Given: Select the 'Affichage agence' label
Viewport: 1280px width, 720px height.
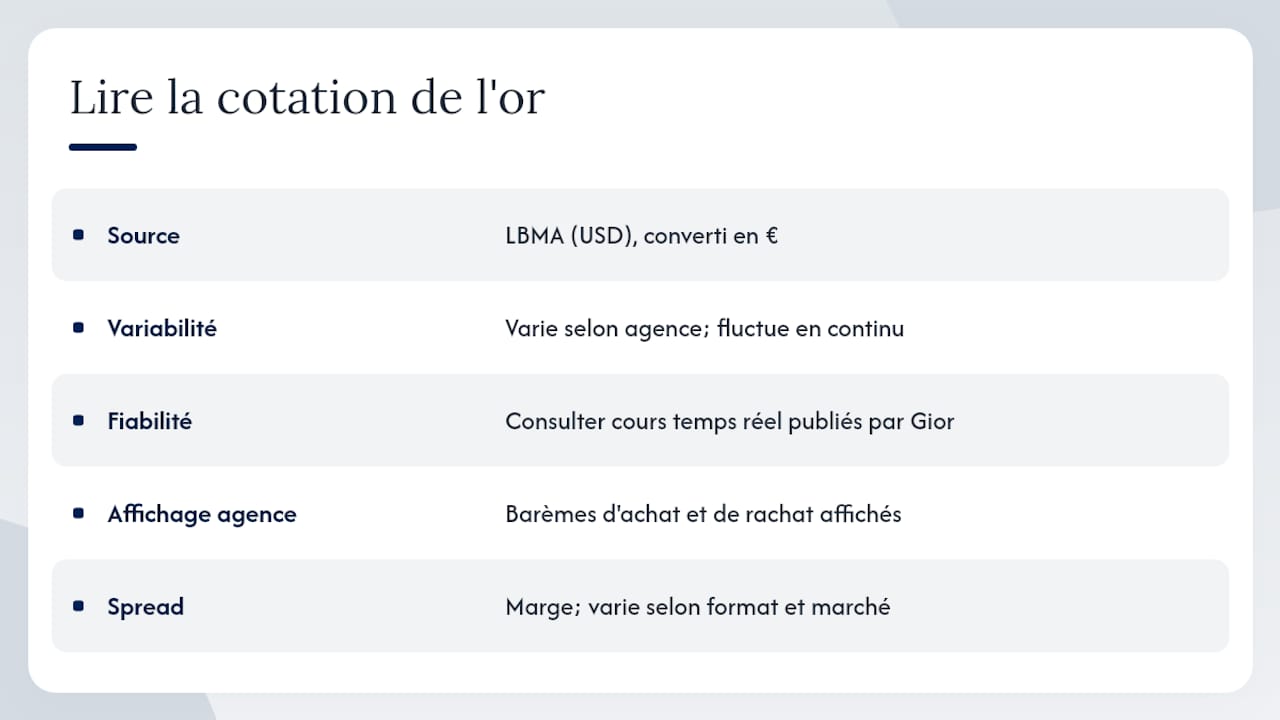Looking at the screenshot, I should point(202,514).
